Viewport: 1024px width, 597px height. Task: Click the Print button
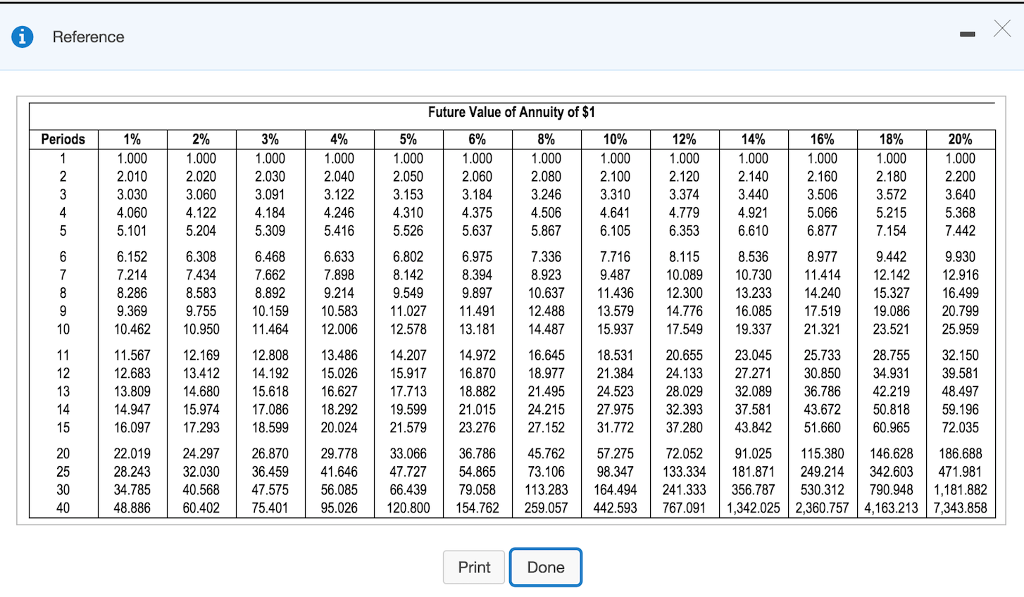tap(474, 567)
